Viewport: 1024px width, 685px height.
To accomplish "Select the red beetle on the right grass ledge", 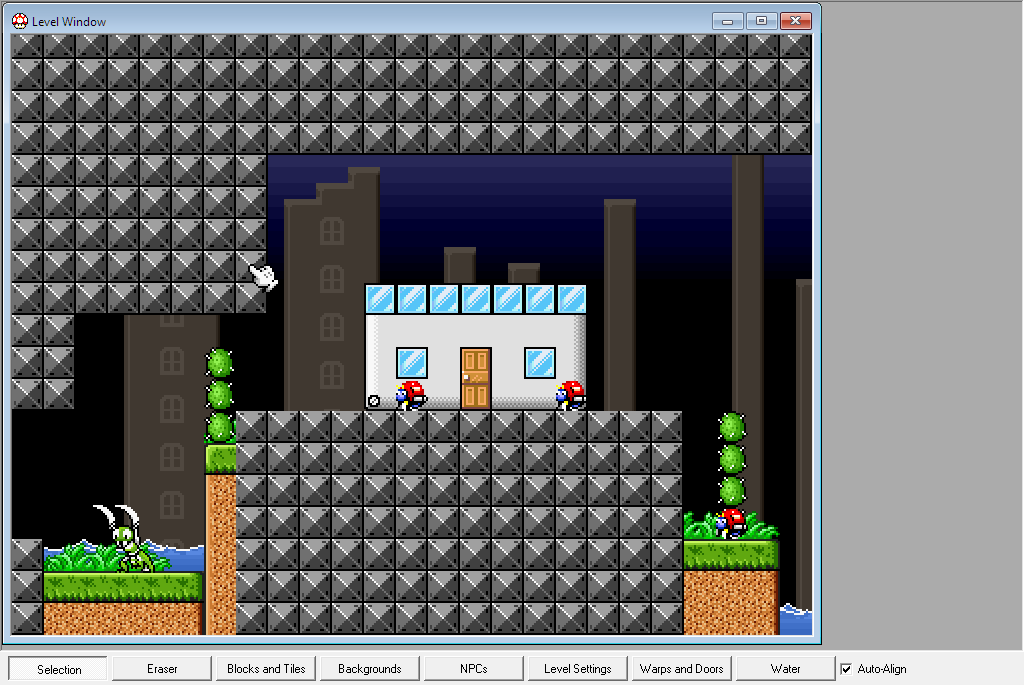I will (730, 523).
